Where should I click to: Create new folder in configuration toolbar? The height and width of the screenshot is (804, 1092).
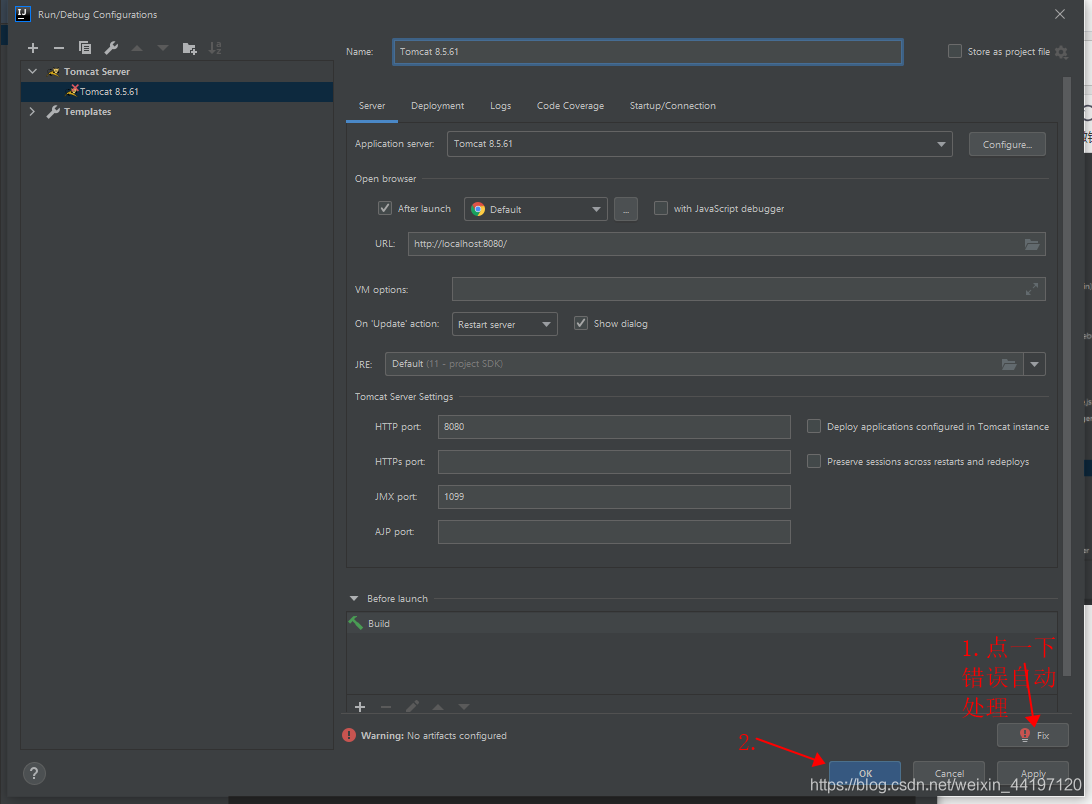(x=189, y=48)
